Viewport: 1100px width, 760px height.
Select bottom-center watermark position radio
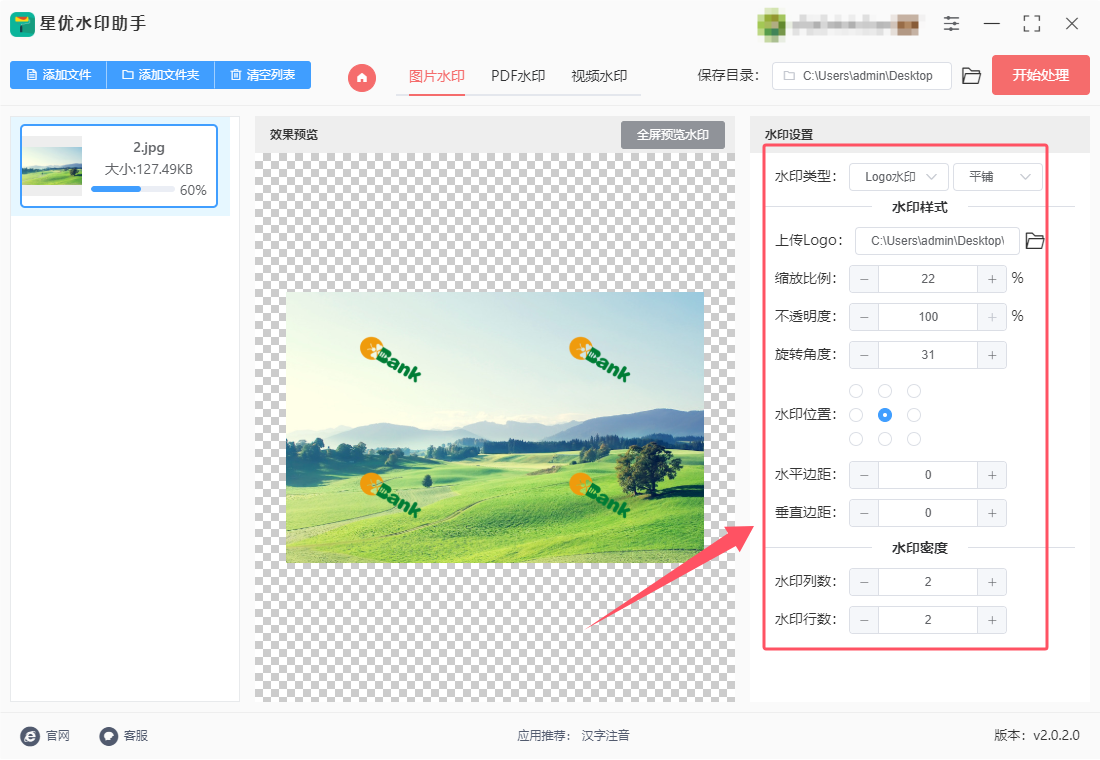[x=885, y=439]
